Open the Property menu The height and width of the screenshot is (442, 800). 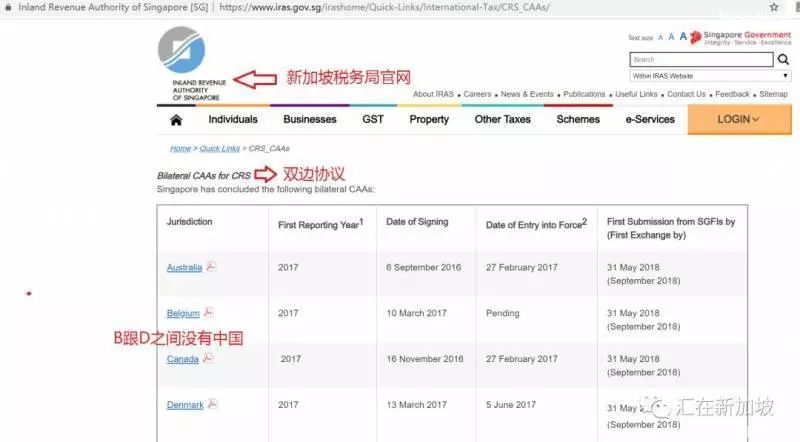(x=429, y=119)
